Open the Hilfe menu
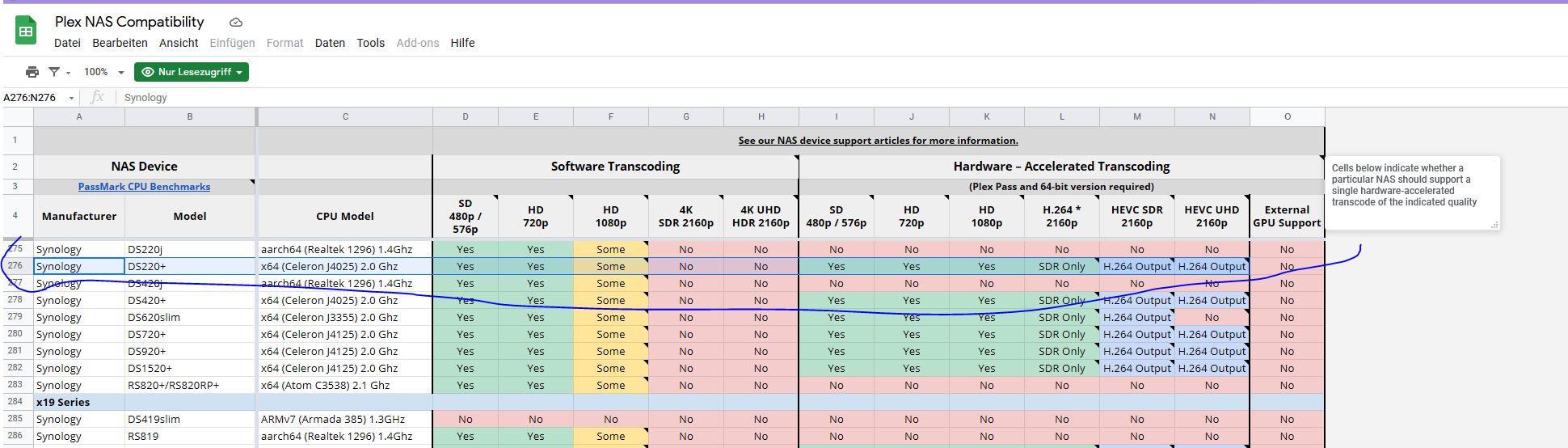Image resolution: width=1568 pixels, height=448 pixels. point(462,43)
